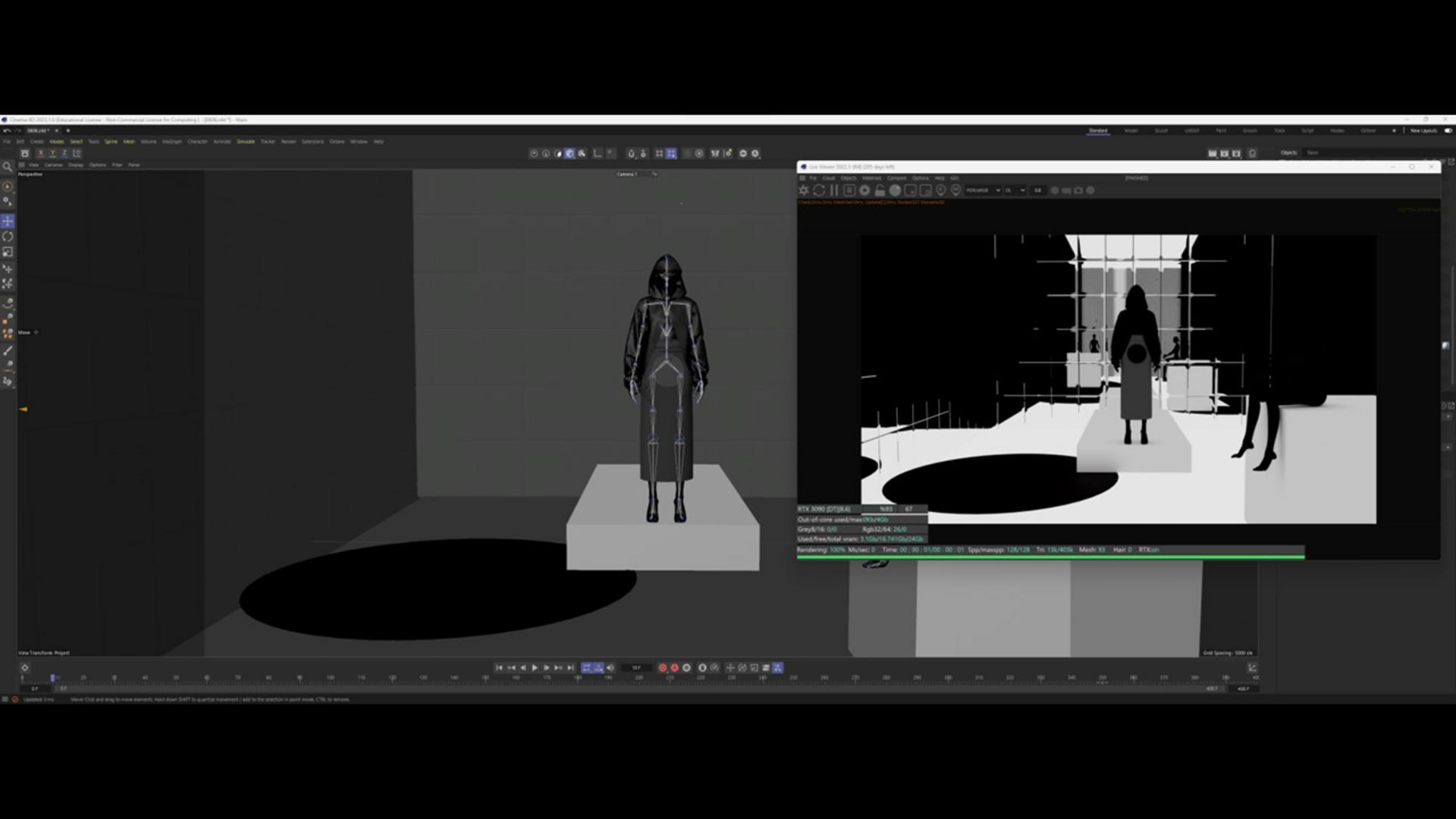
Task: Click the material picker pin icon
Action: pos(955,190)
